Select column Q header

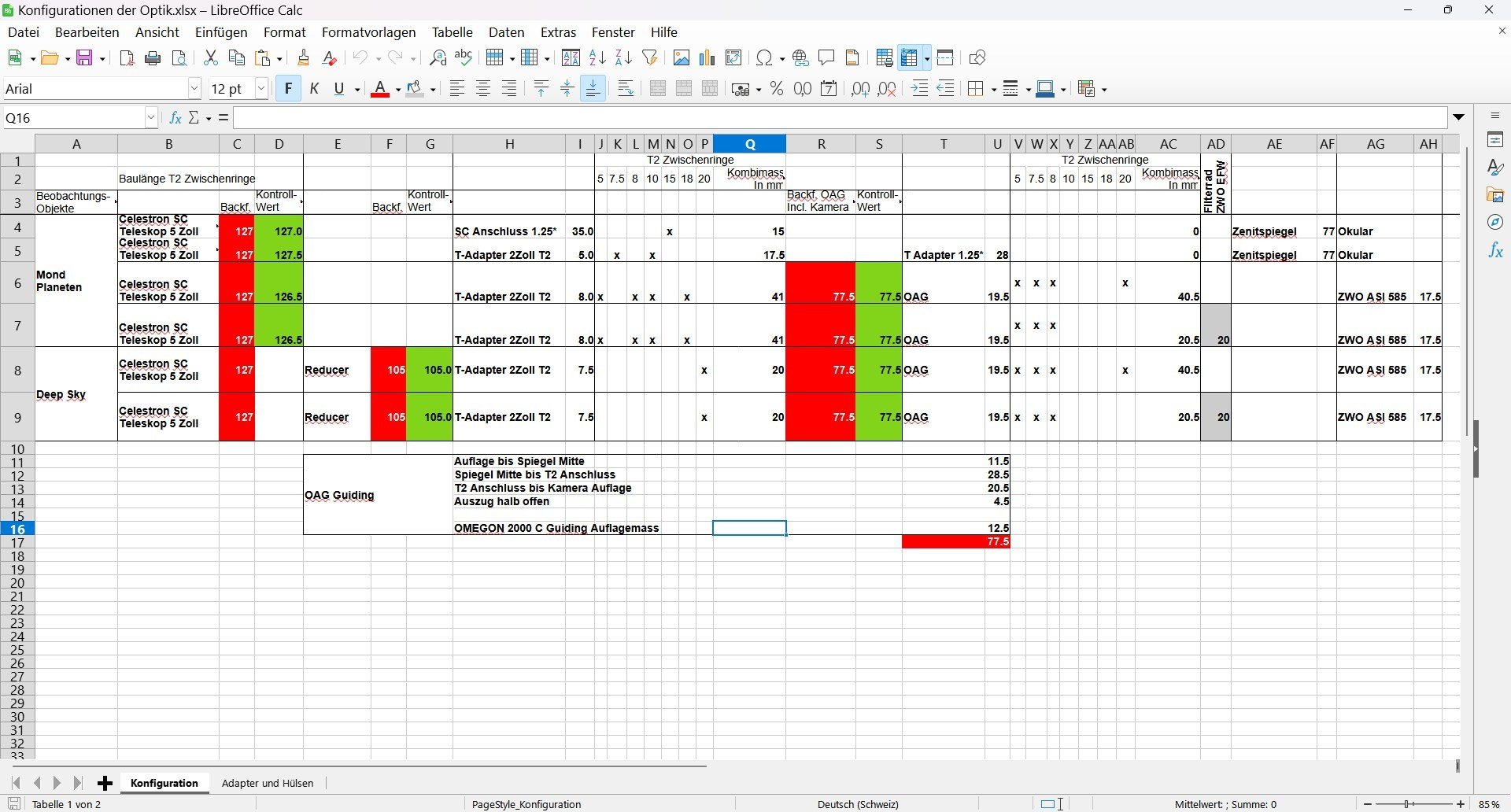[x=750, y=144]
